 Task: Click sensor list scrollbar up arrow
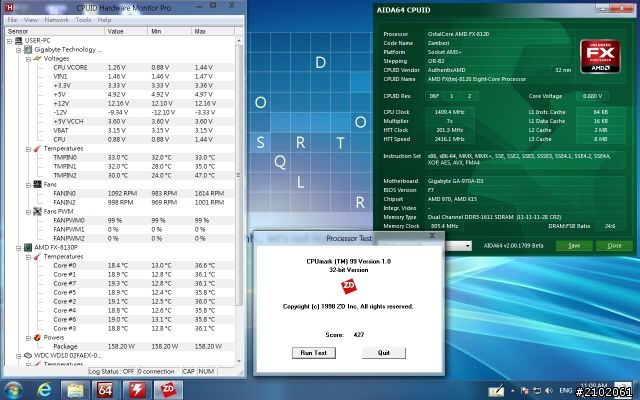pyautogui.click(x=239, y=40)
